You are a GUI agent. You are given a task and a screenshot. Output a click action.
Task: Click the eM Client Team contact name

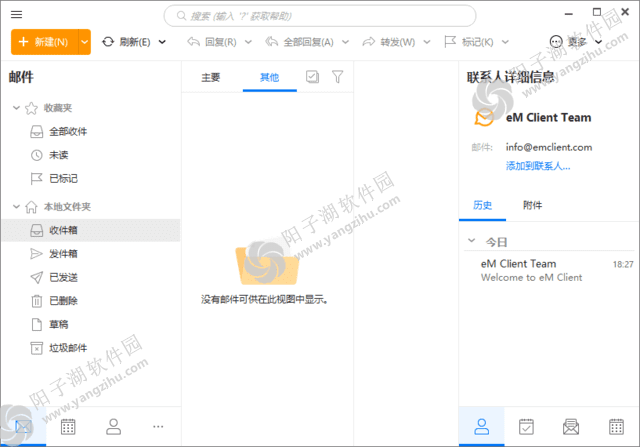[x=549, y=118]
